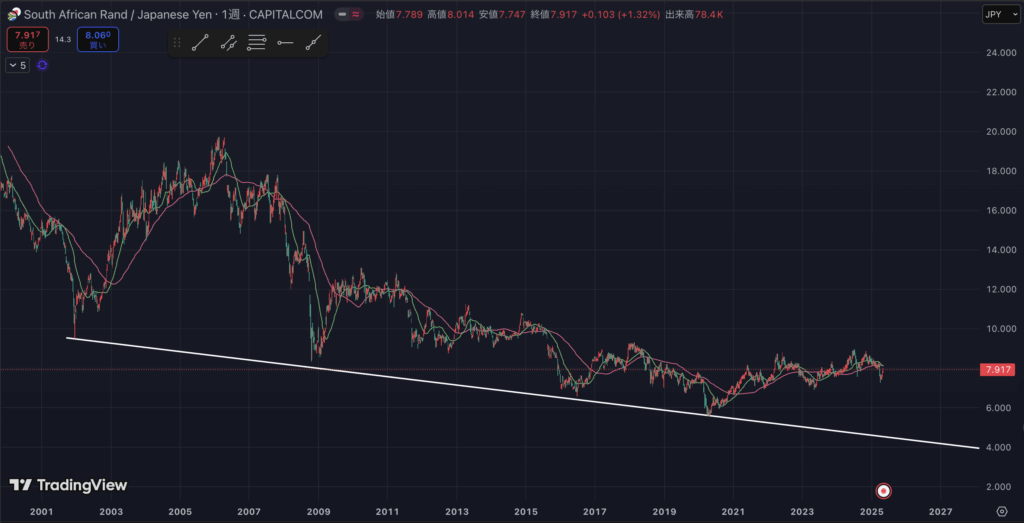The image size is (1024, 523).
Task: Select the Fib Retracement drawing tool
Action: coord(257,43)
